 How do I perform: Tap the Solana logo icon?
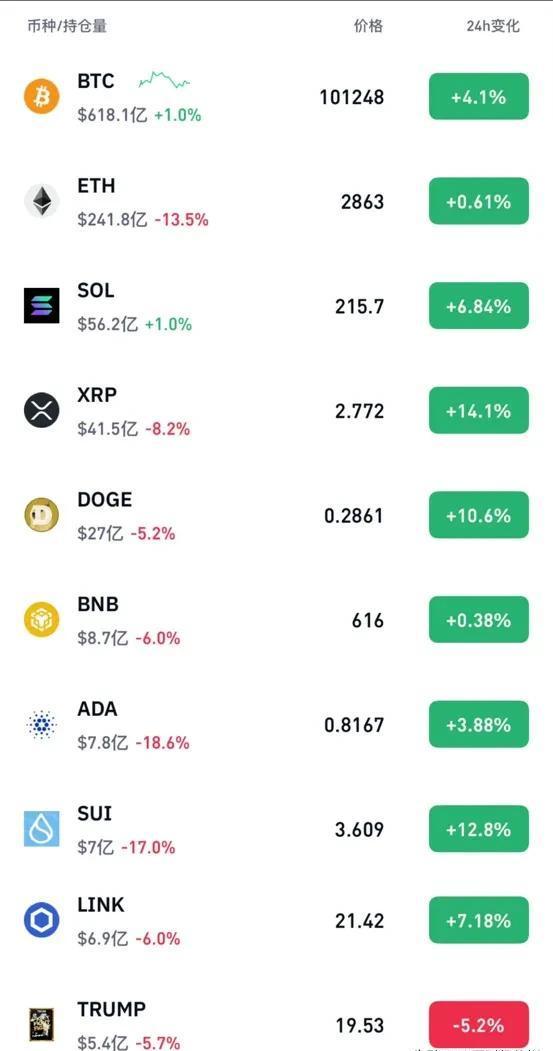pyautogui.click(x=42, y=306)
